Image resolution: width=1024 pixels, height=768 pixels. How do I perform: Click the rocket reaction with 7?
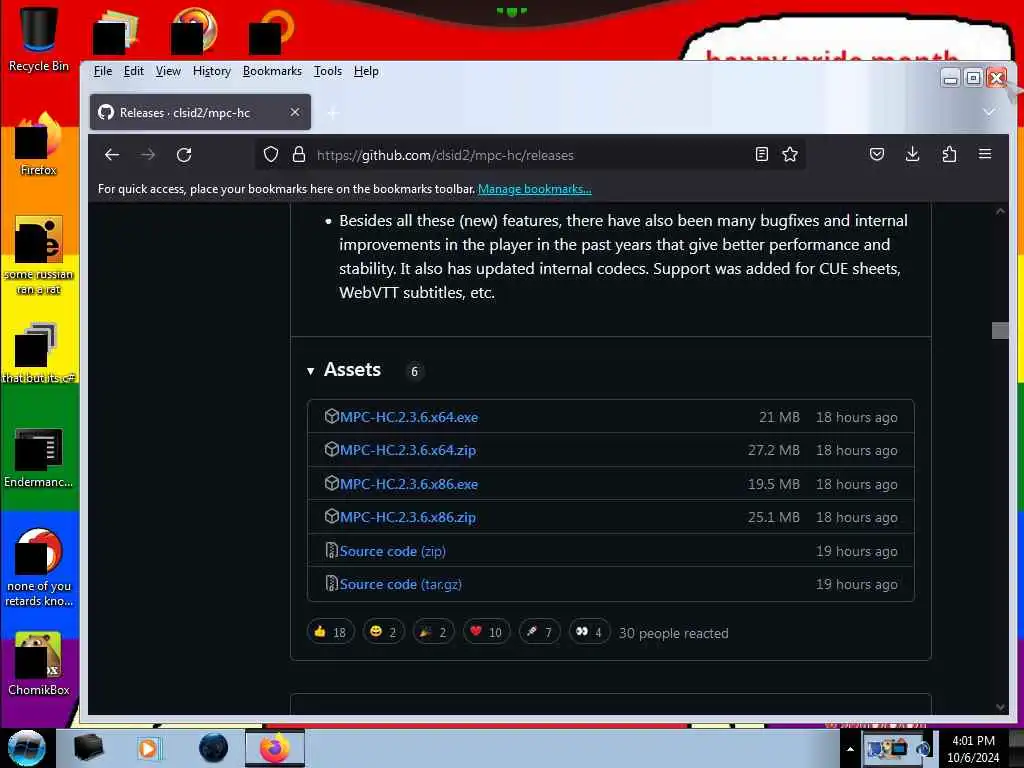pos(539,632)
